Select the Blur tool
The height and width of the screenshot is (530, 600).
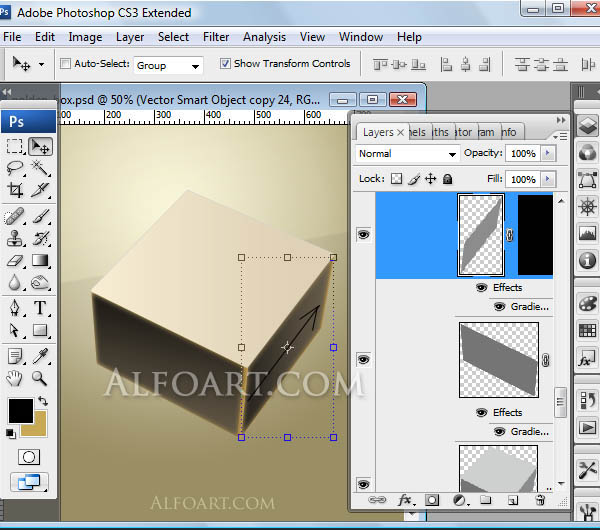15,283
